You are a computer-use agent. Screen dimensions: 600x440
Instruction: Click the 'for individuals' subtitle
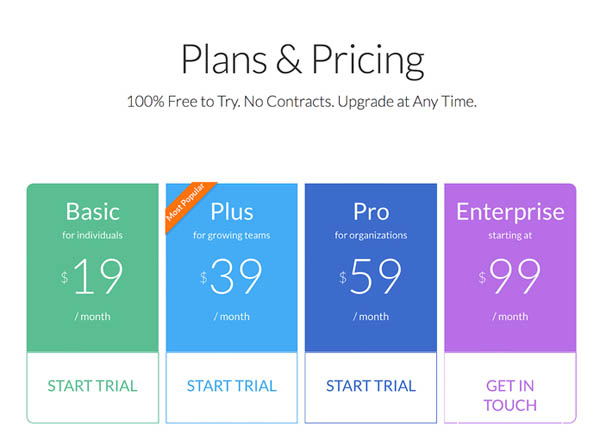pos(93,235)
